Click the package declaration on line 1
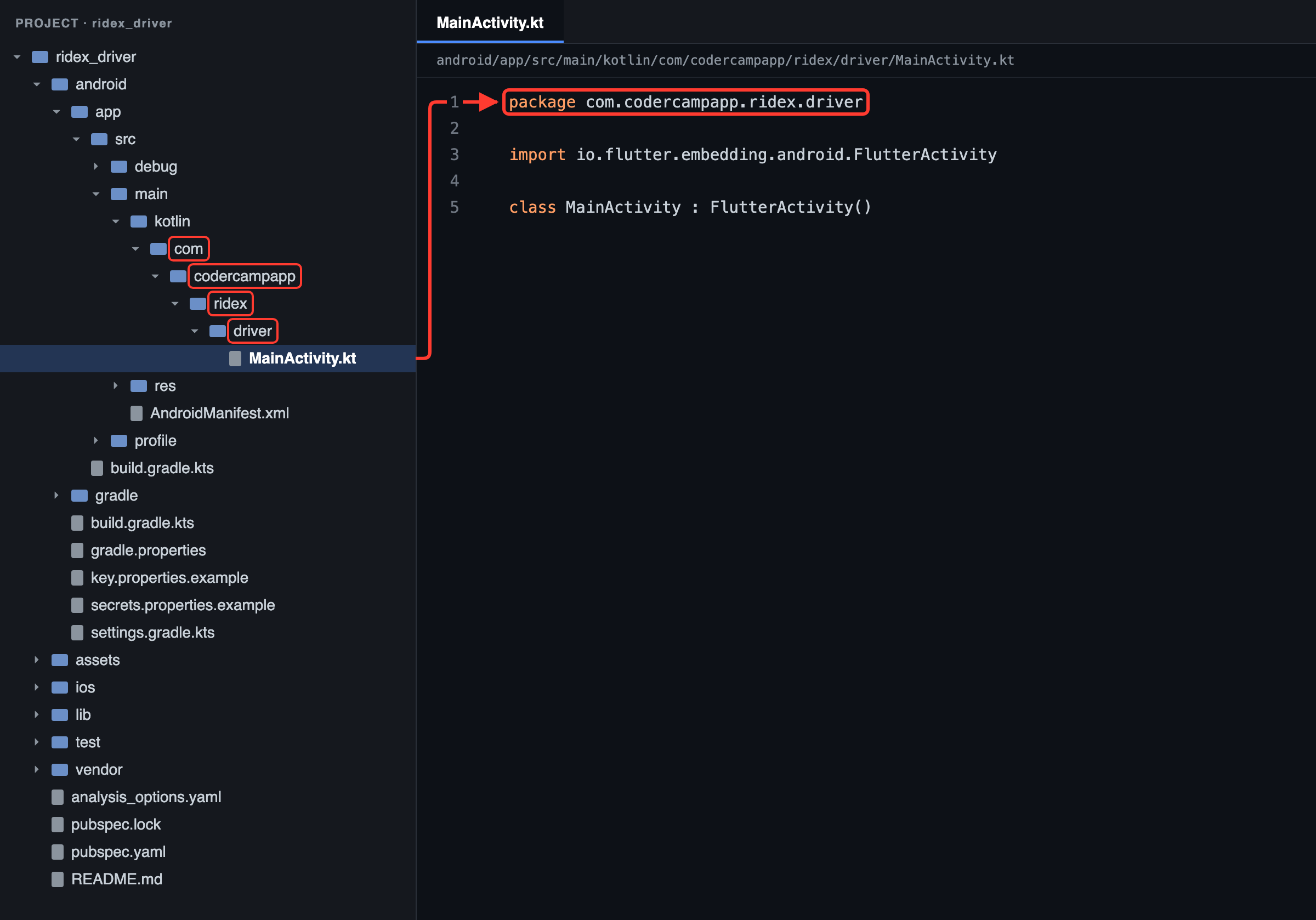This screenshot has width=1316, height=920. (685, 102)
